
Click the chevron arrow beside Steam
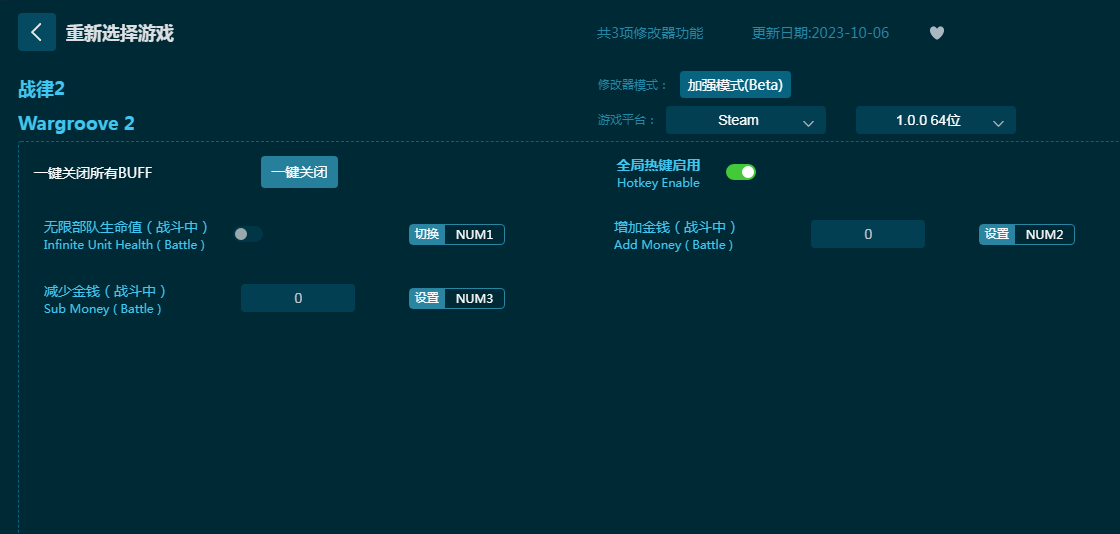808,122
